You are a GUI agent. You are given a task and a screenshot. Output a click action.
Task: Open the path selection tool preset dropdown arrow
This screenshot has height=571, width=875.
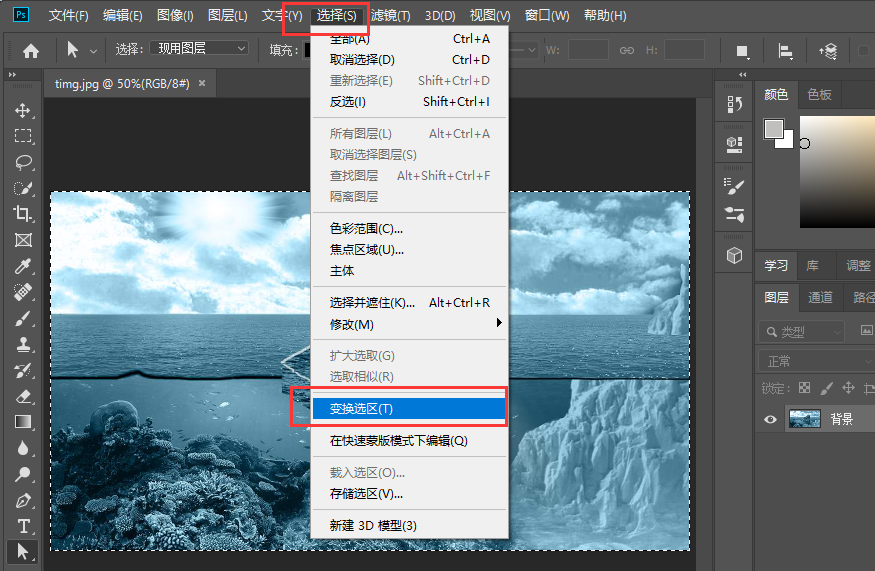point(93,51)
